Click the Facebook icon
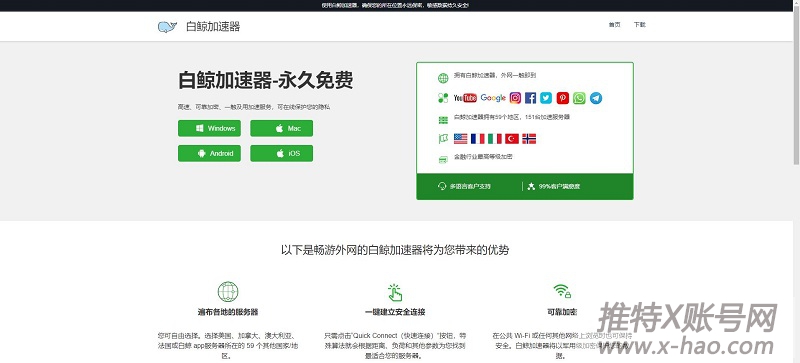 (531, 98)
